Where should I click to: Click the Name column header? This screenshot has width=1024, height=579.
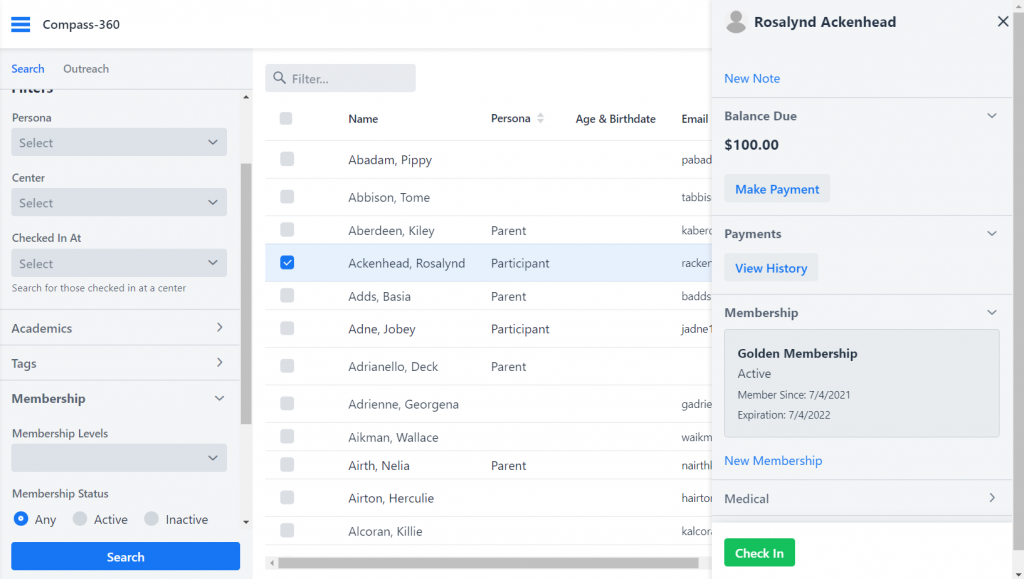click(x=363, y=119)
